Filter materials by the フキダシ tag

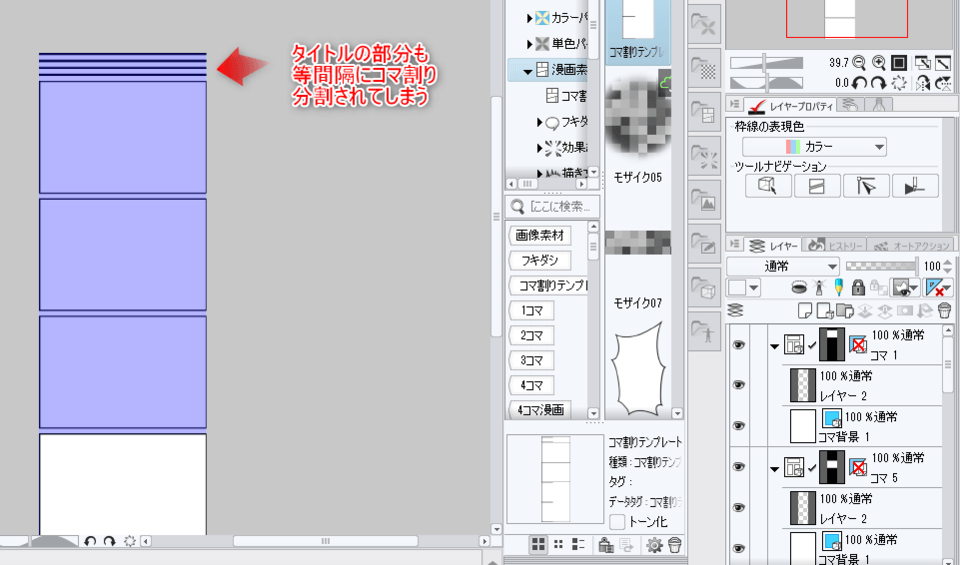539,260
